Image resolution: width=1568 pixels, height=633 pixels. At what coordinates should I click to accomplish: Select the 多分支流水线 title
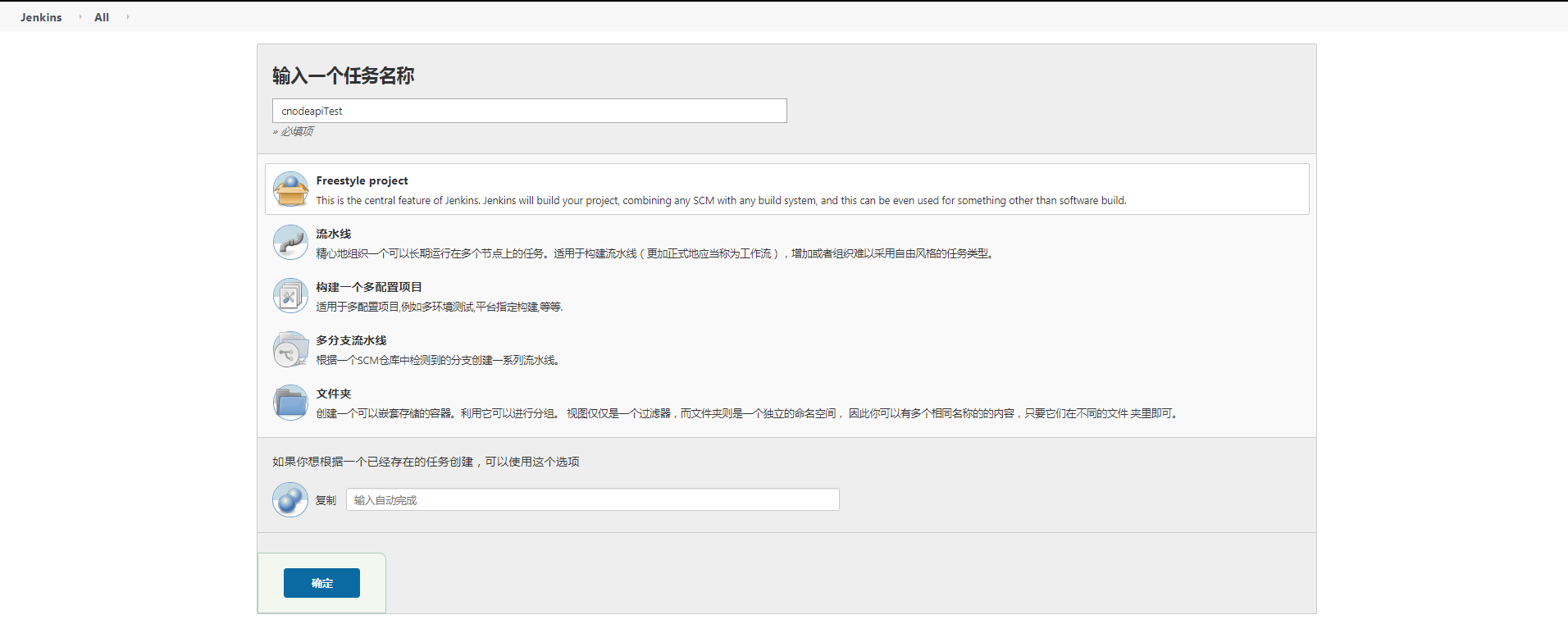point(351,340)
